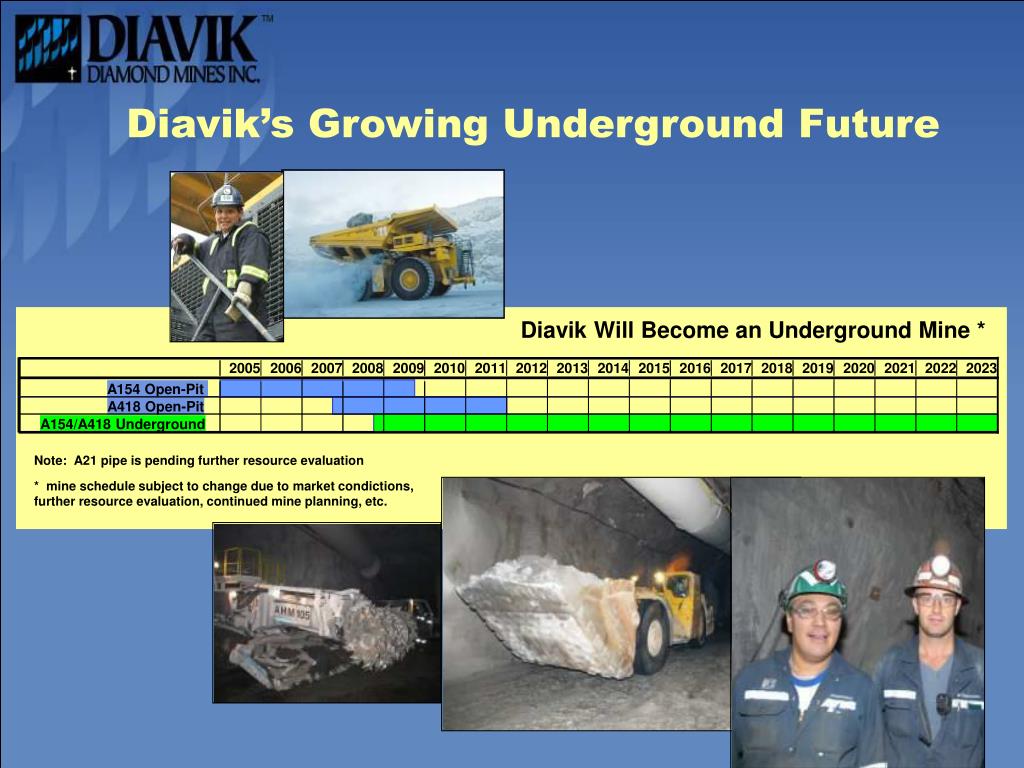Click the Diavik Diamond Mines logo
1024x768 pixels.
(x=144, y=49)
